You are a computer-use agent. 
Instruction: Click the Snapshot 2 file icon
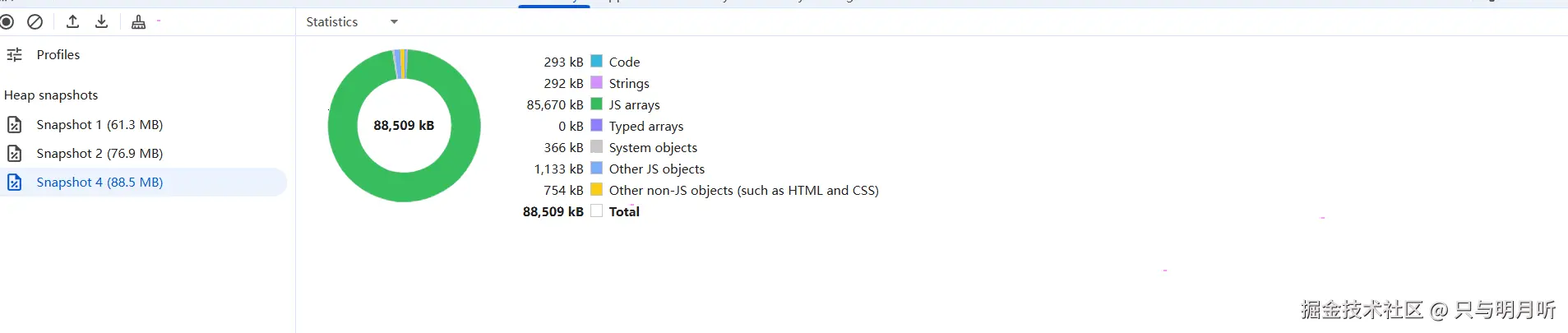[14, 154]
